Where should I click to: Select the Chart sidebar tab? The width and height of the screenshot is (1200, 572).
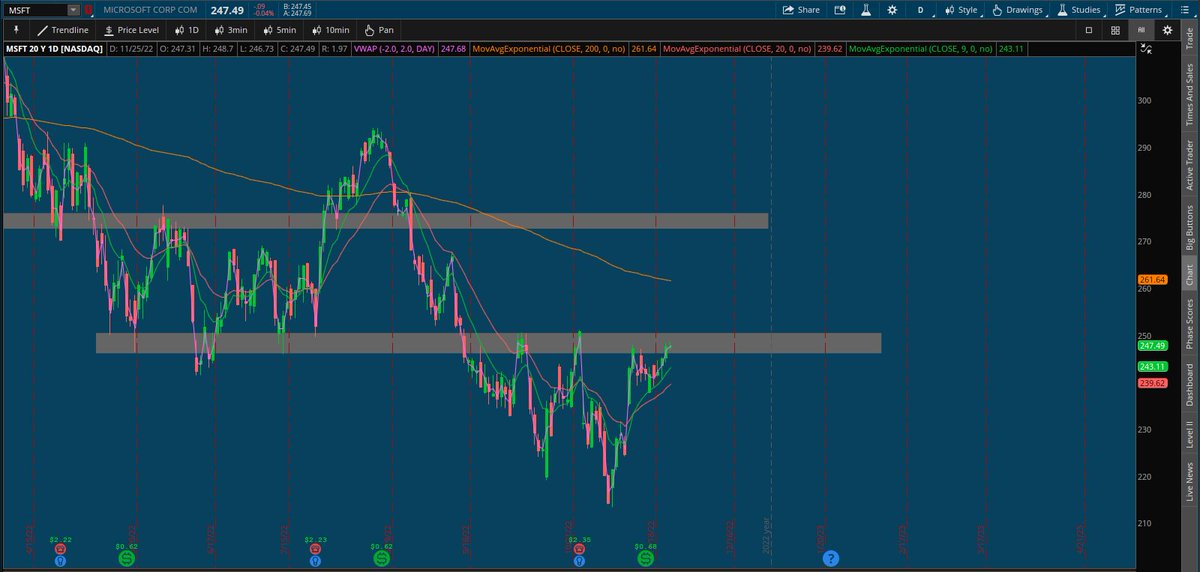click(1189, 275)
